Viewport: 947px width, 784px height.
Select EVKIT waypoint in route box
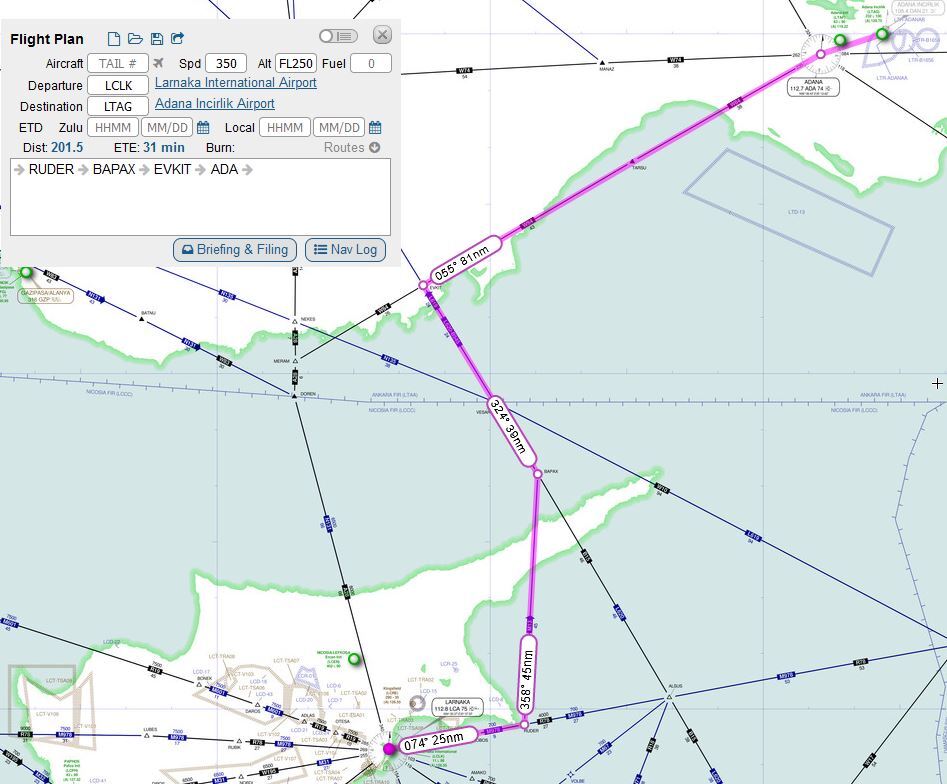click(172, 170)
